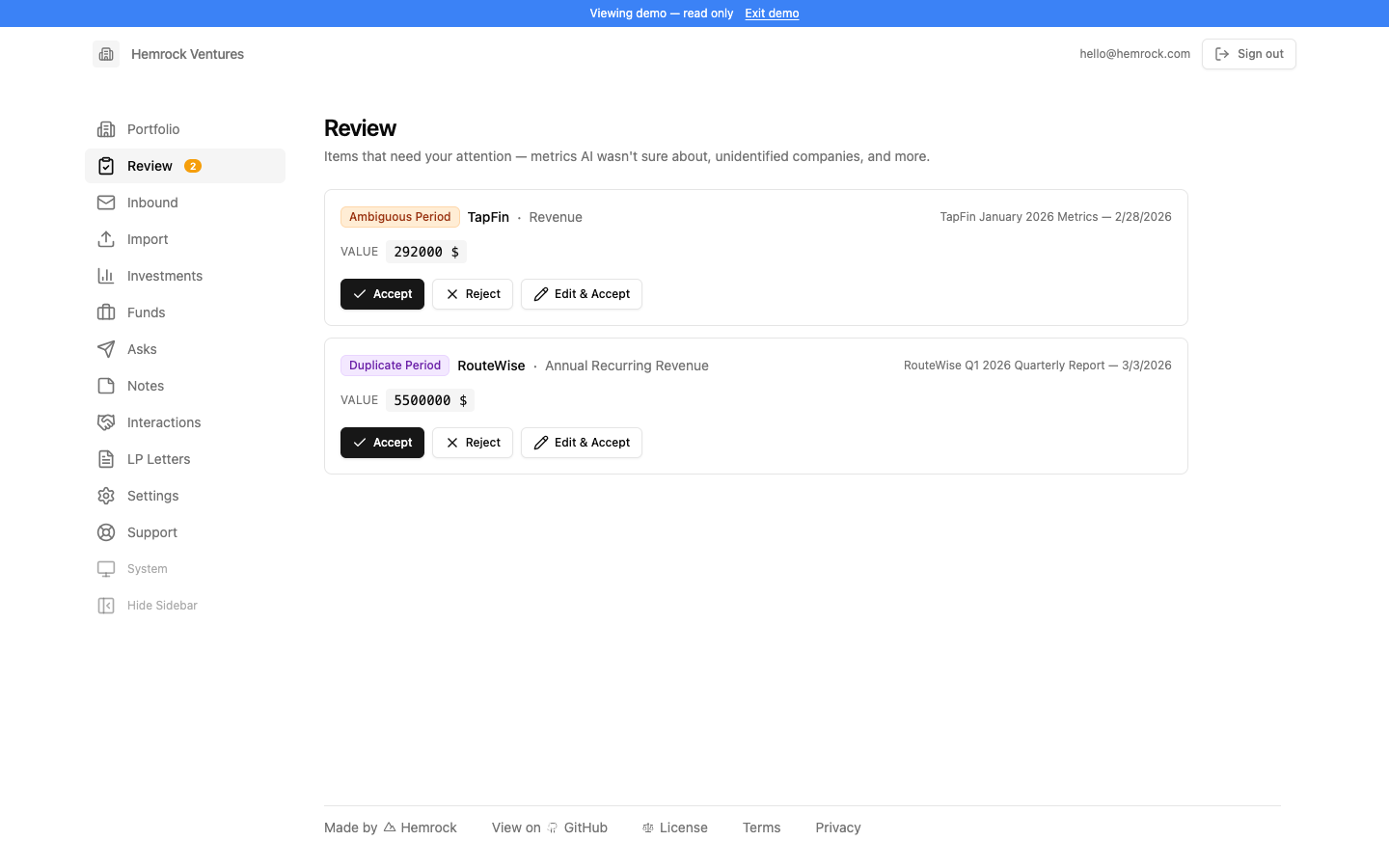Open the LP Letters page
The width and height of the screenshot is (1389, 868).
[185, 459]
